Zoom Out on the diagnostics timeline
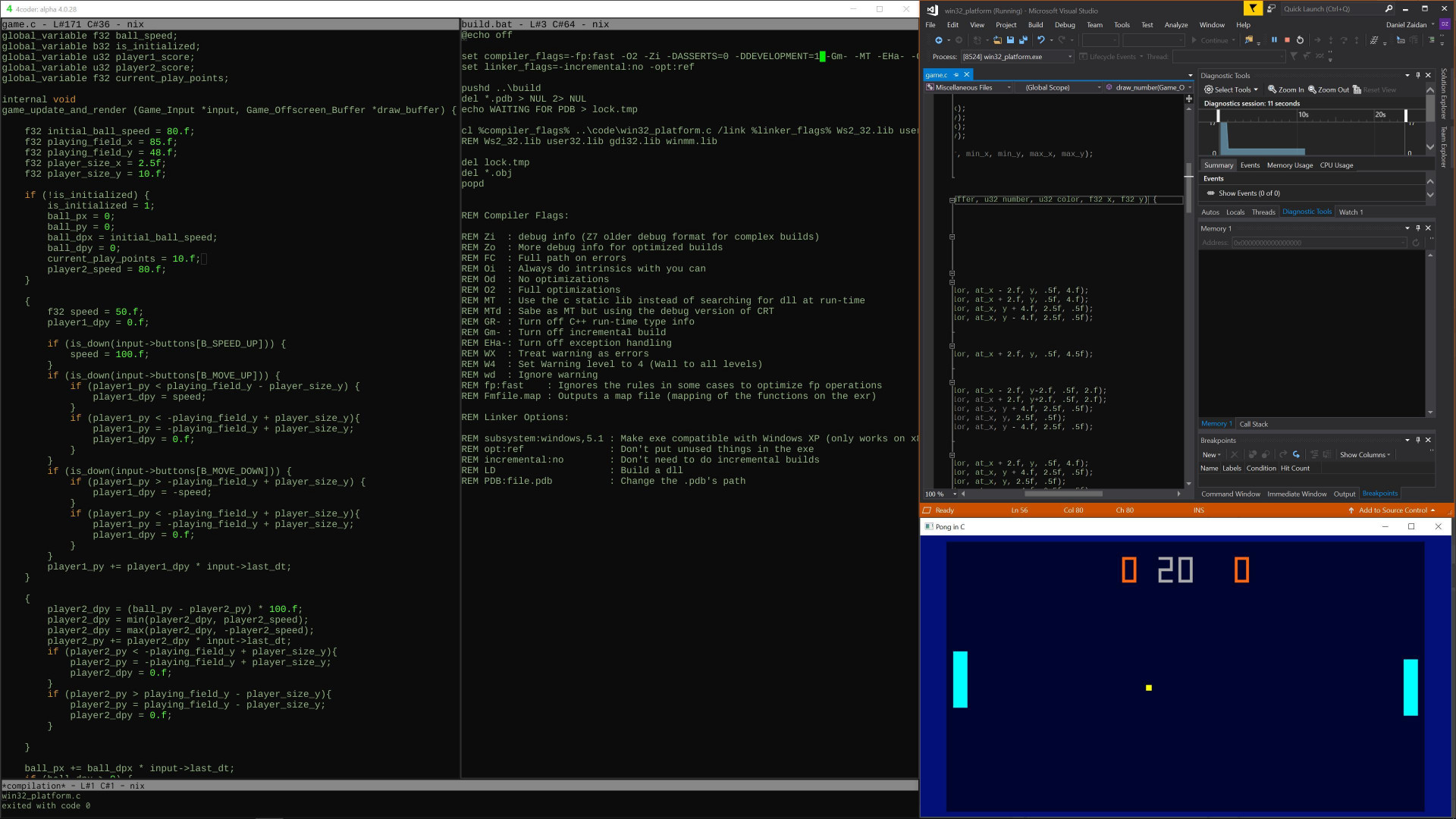The height and width of the screenshot is (819, 1456). click(x=1329, y=89)
